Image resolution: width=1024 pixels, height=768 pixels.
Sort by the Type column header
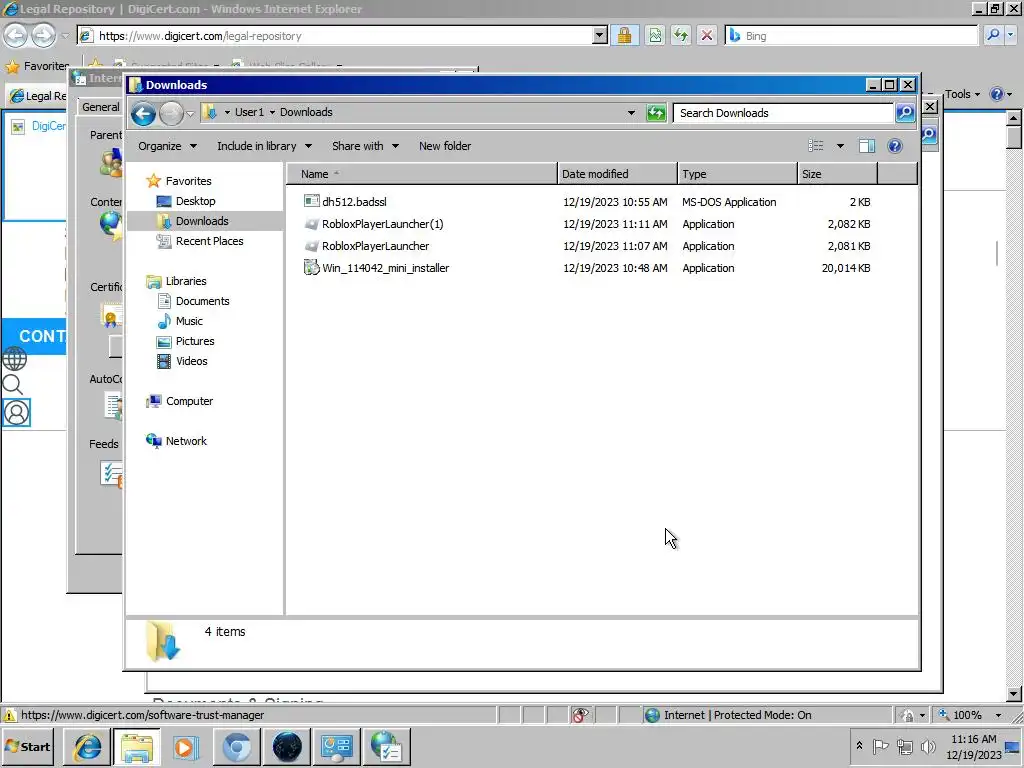(x=737, y=174)
